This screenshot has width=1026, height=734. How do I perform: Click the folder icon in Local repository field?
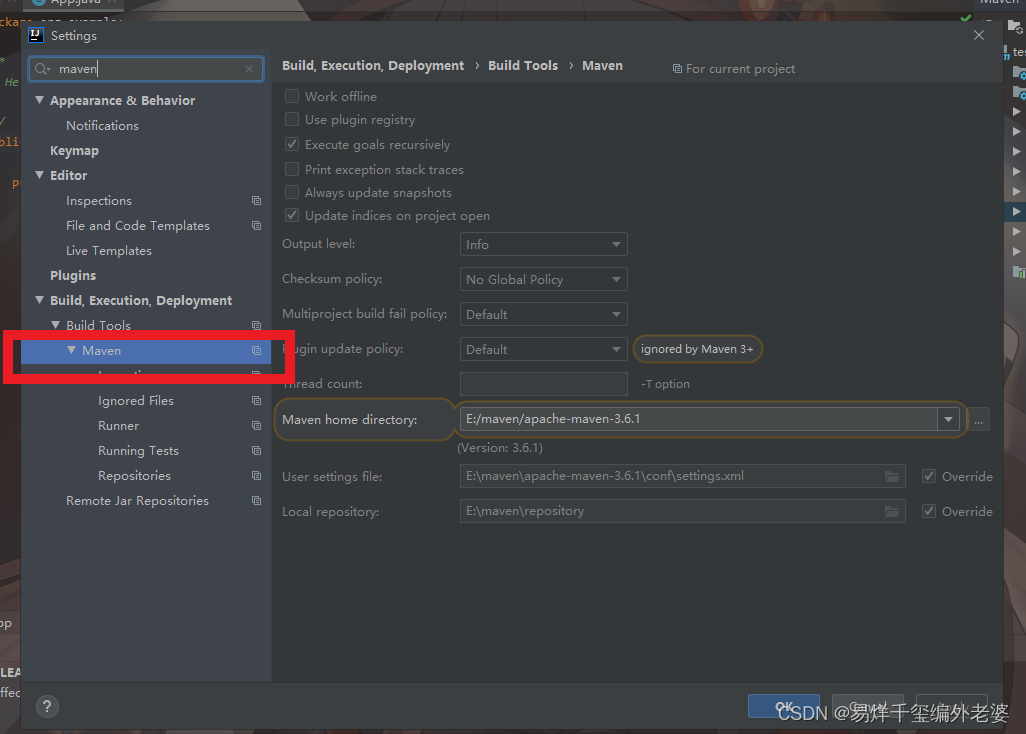892,511
